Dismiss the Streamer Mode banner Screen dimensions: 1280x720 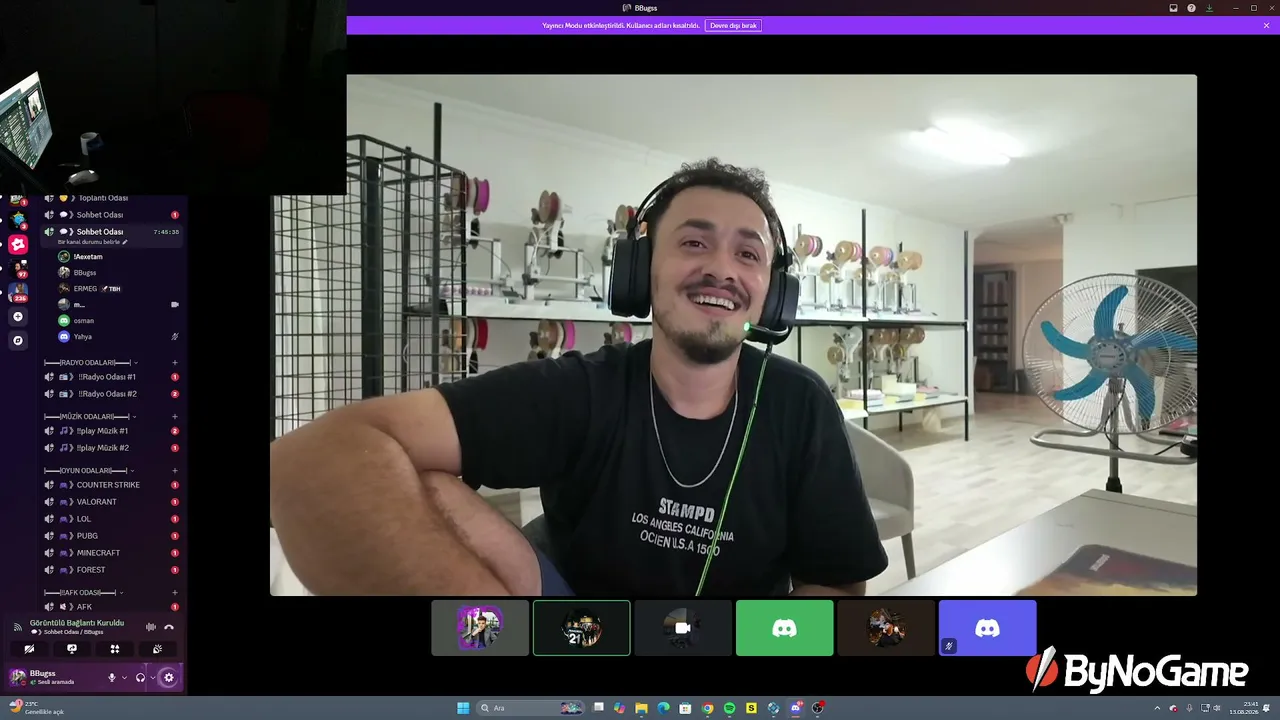(1266, 25)
